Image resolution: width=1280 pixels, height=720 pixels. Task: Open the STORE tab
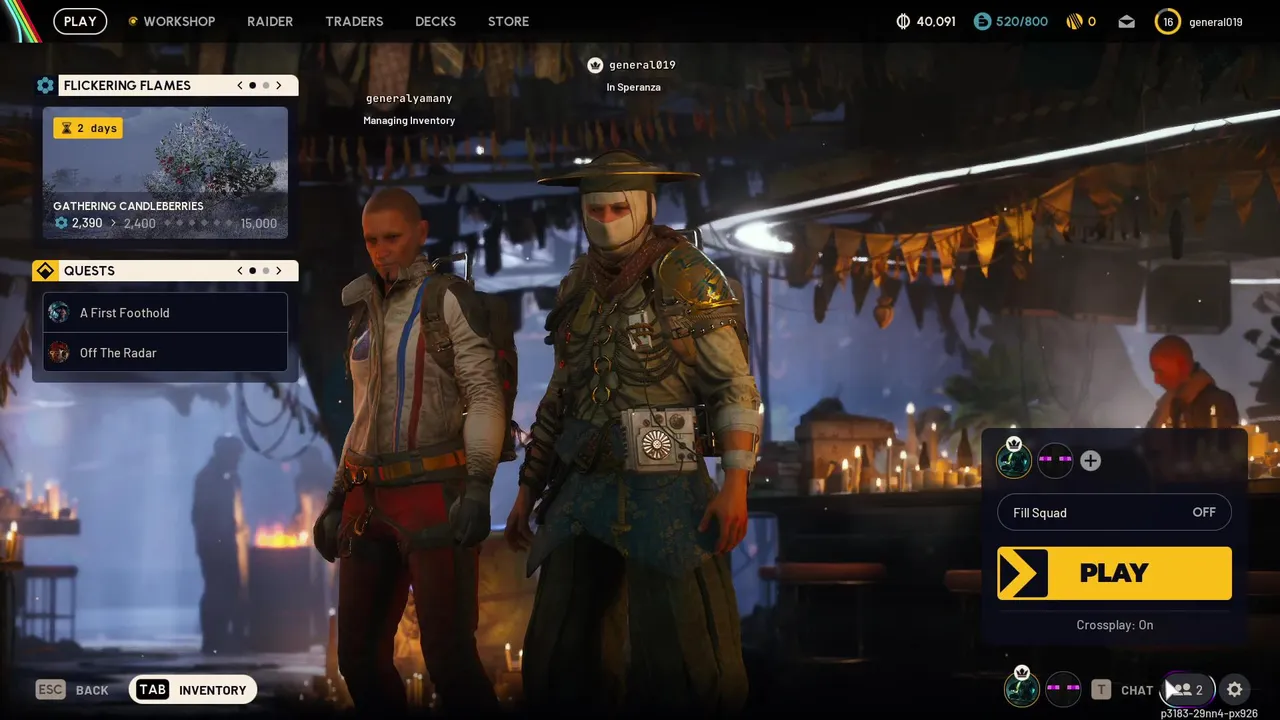click(508, 21)
